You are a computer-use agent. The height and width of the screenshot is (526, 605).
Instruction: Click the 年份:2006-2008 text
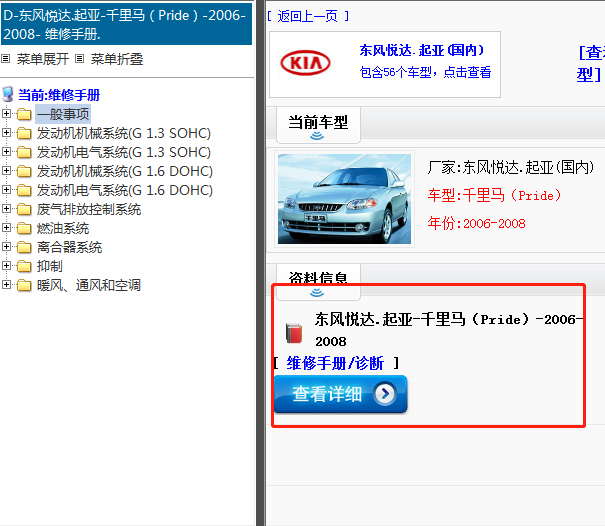pos(477,223)
